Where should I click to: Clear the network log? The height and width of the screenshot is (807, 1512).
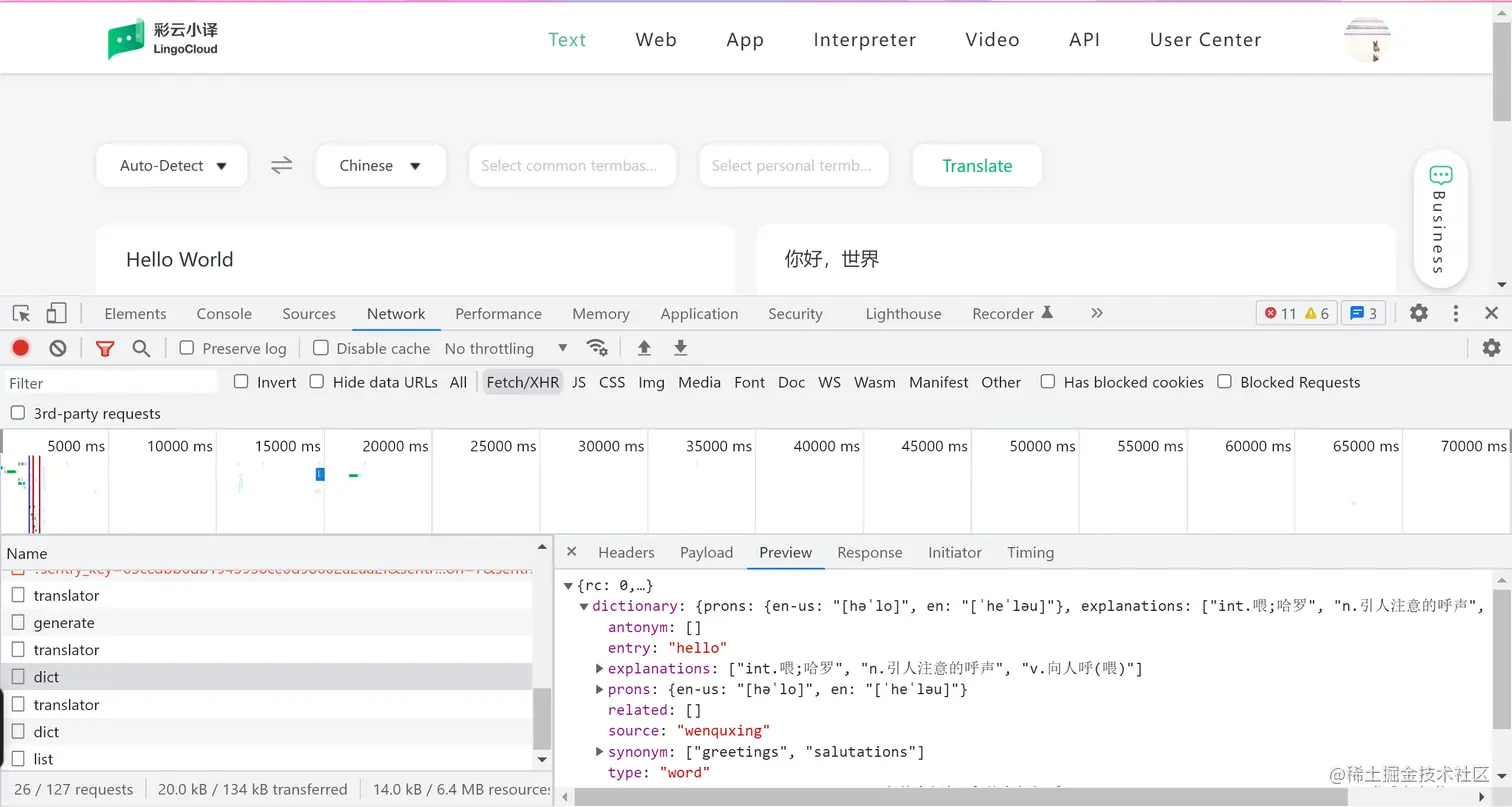[x=58, y=348]
